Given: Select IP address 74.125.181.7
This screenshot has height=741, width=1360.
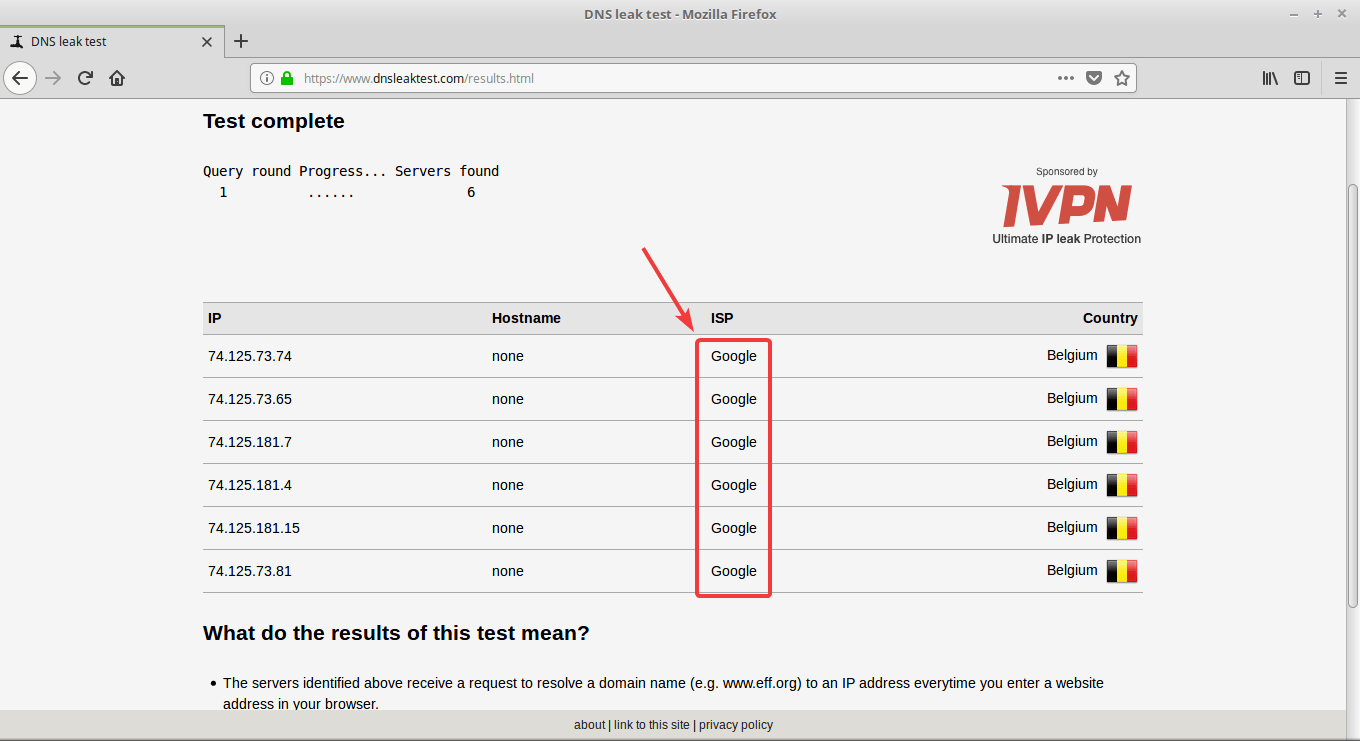Looking at the screenshot, I should pyautogui.click(x=250, y=442).
